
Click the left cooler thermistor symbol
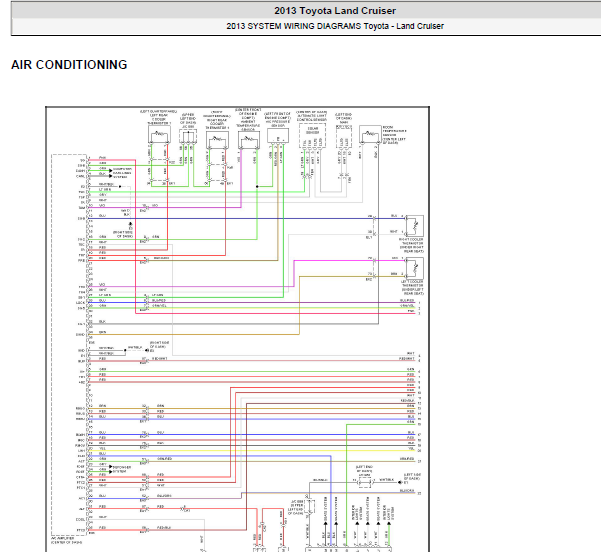pos(415,268)
